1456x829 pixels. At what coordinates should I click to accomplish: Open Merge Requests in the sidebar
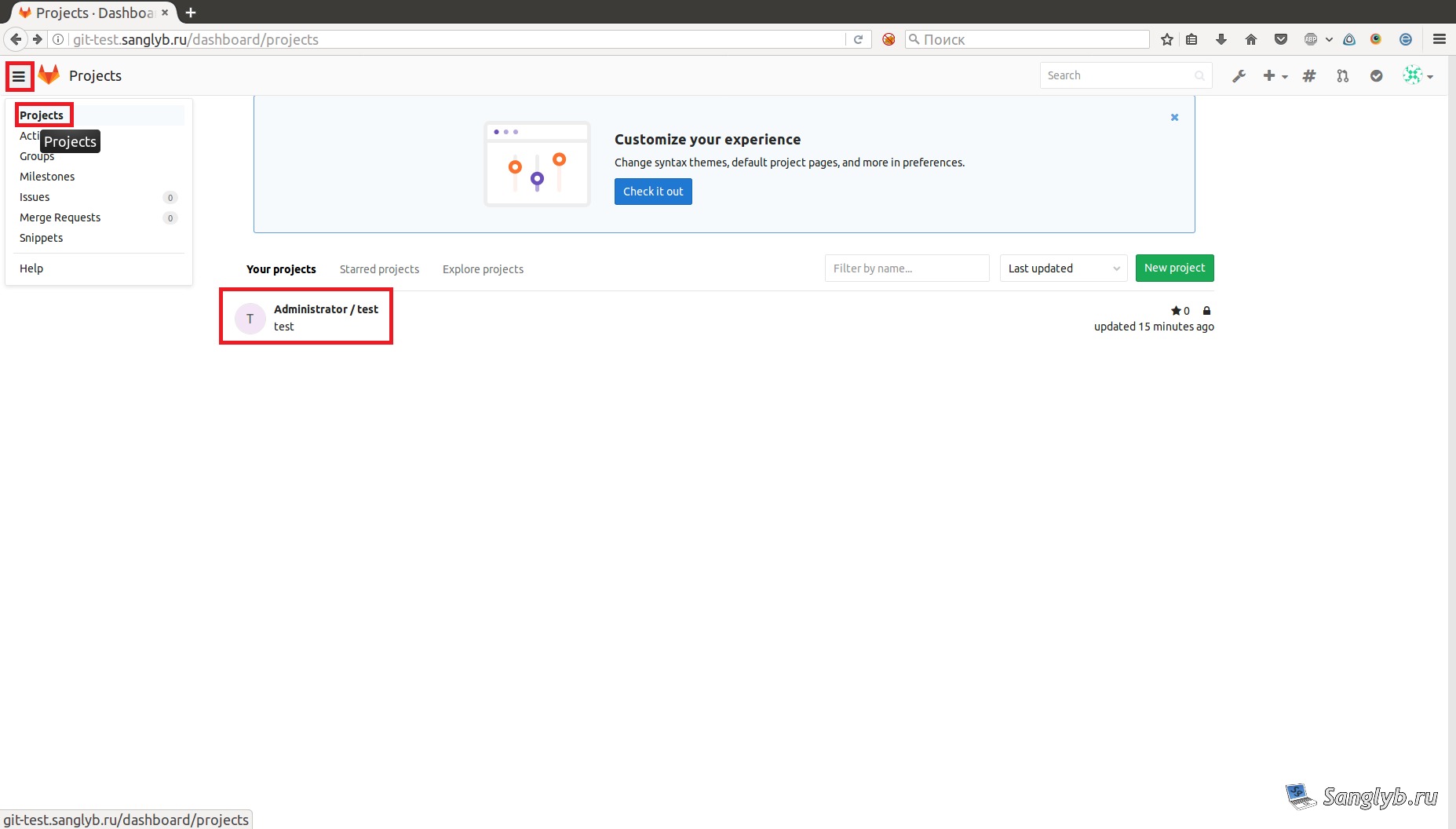(98, 217)
